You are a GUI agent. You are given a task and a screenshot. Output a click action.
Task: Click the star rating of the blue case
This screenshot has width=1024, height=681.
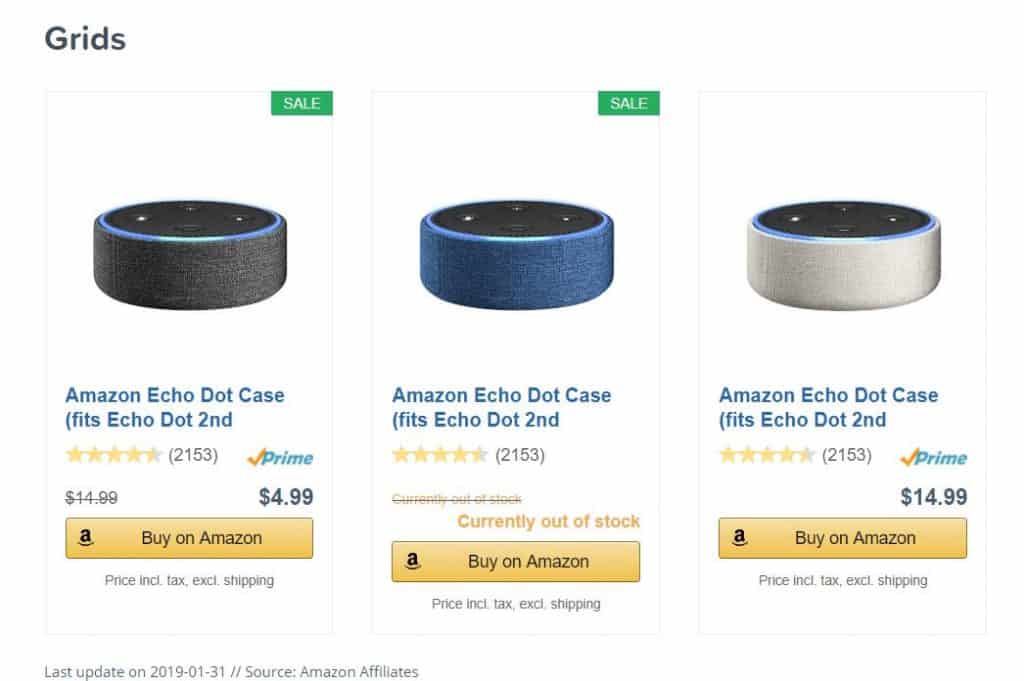(440, 454)
